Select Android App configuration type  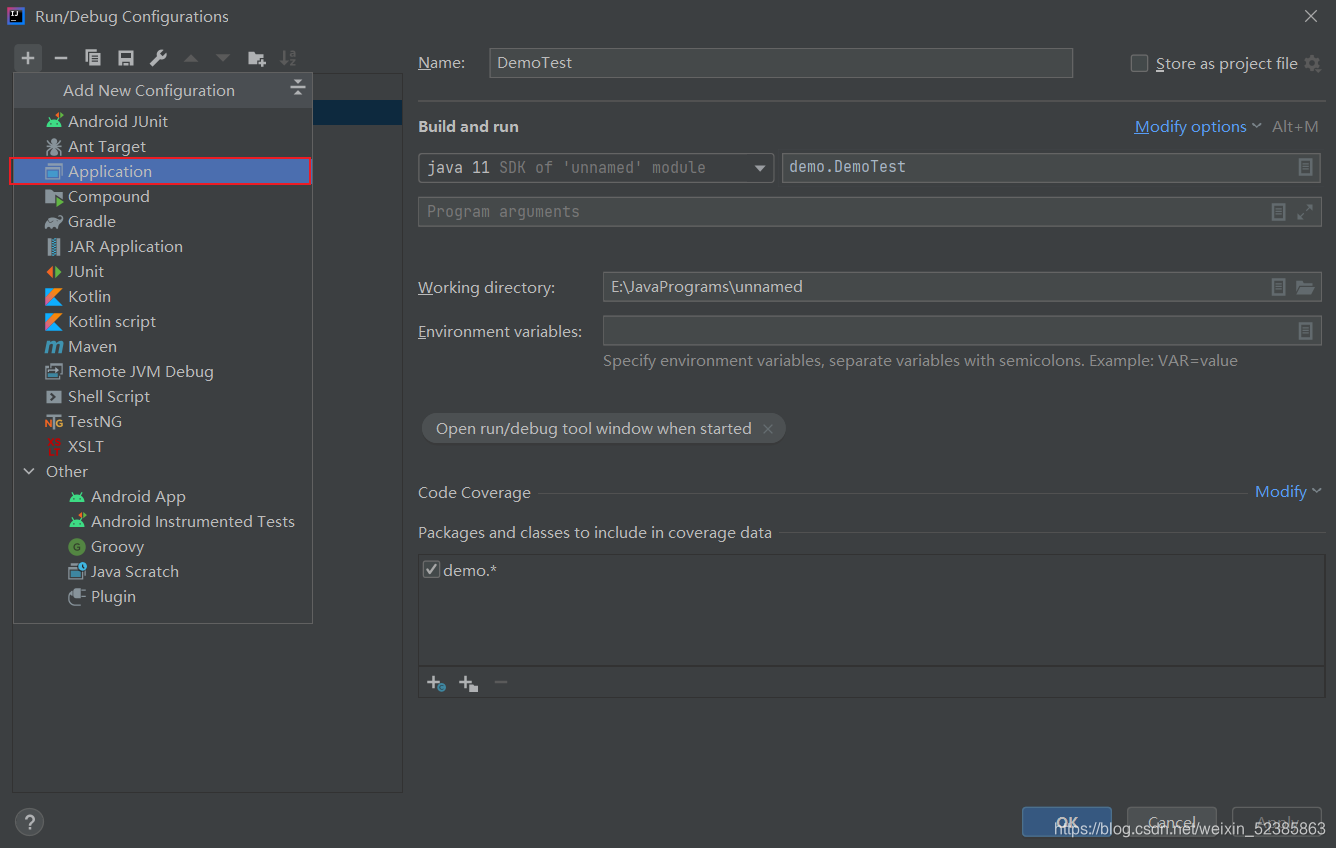point(163,496)
